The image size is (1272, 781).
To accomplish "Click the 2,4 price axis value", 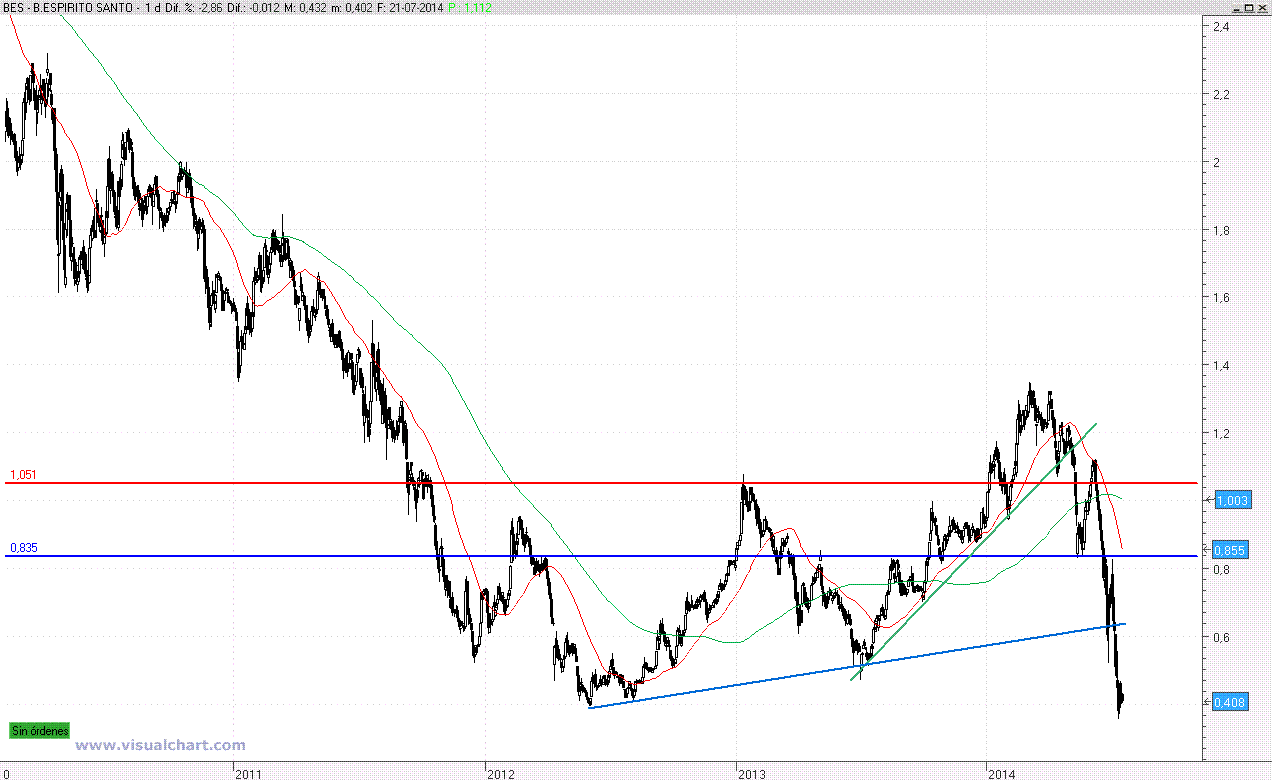I will pos(1220,27).
